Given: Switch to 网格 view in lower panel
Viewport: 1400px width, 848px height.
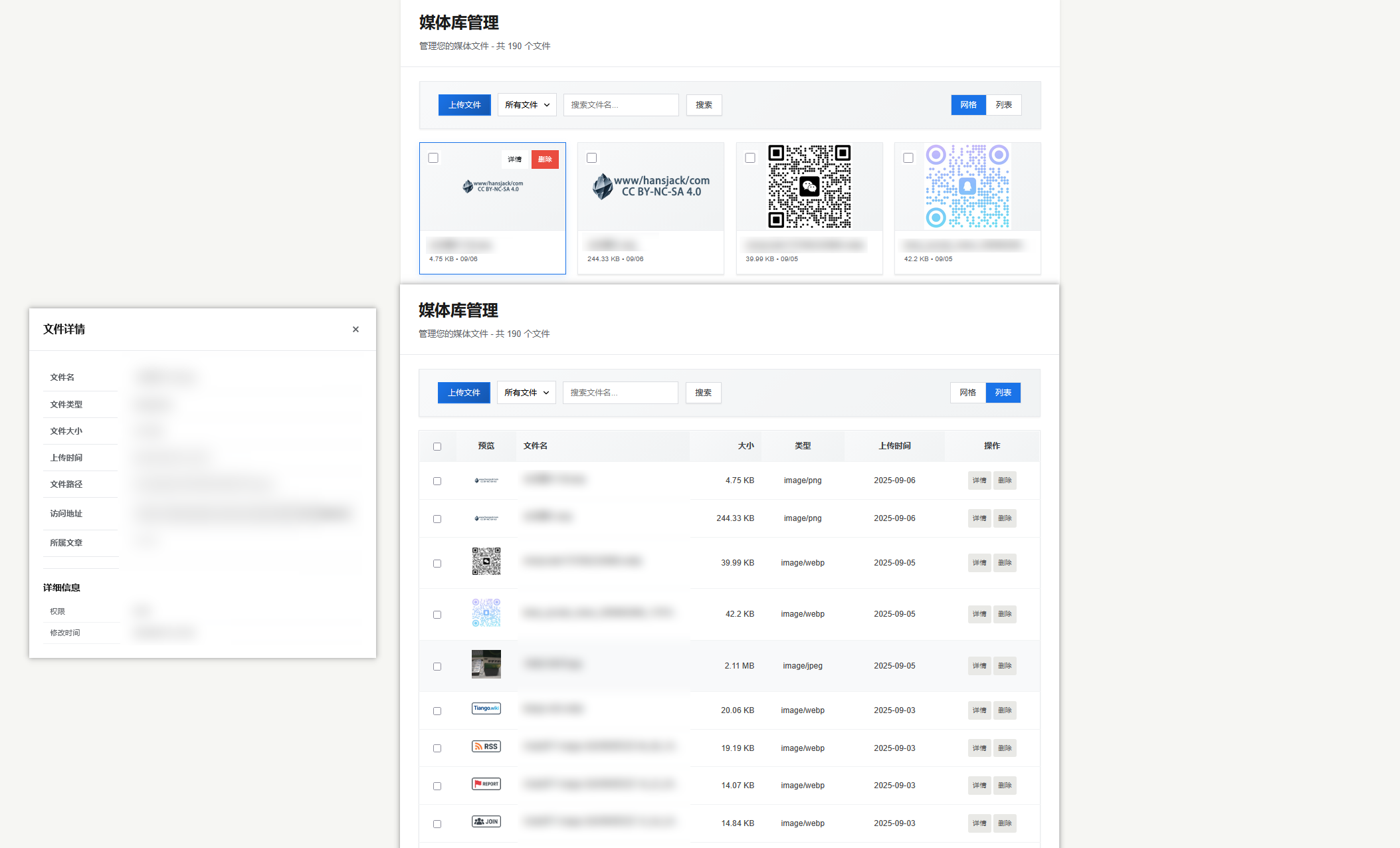Looking at the screenshot, I should pos(967,393).
